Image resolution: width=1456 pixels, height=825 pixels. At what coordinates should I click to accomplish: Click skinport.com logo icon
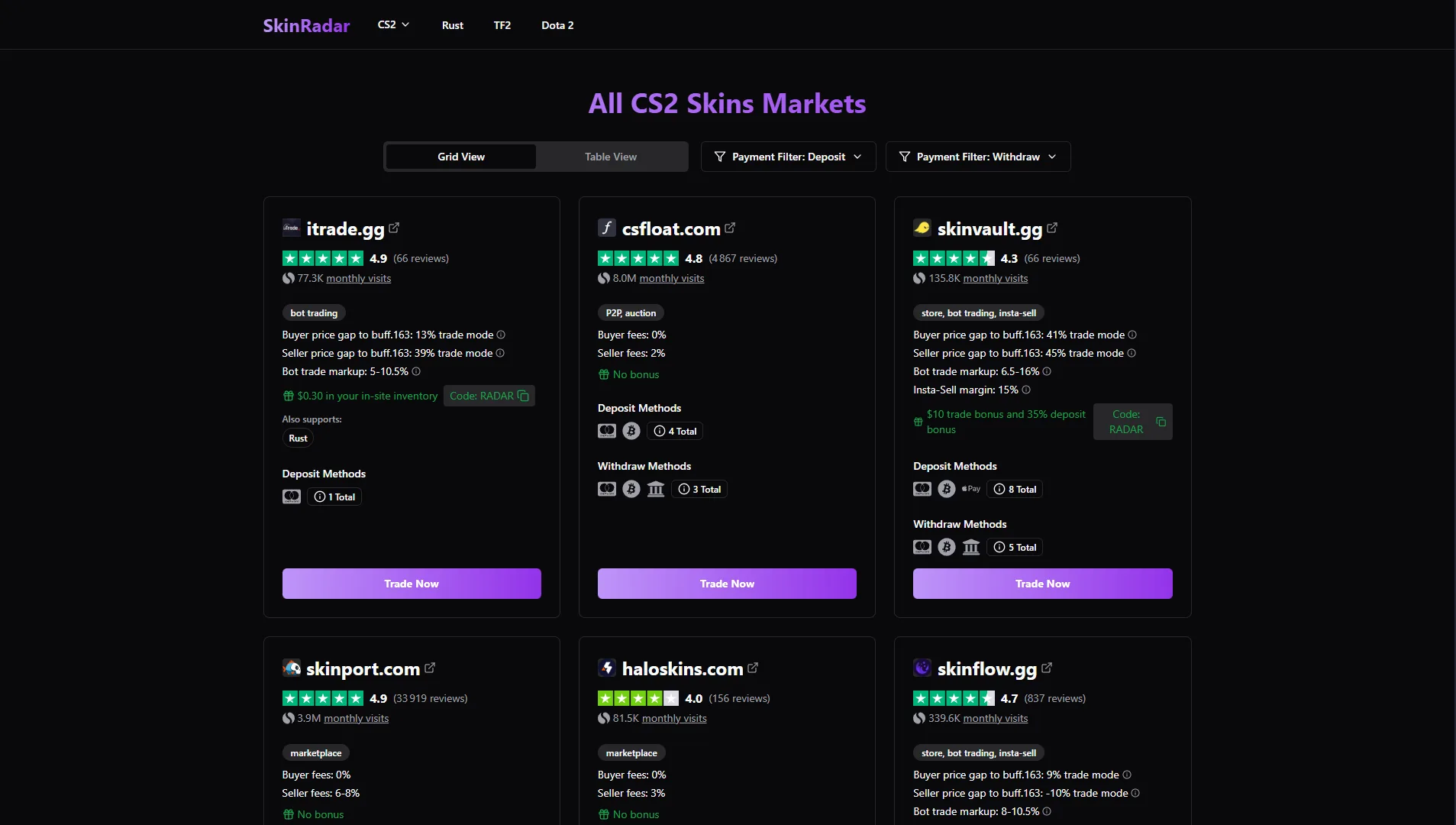(292, 668)
